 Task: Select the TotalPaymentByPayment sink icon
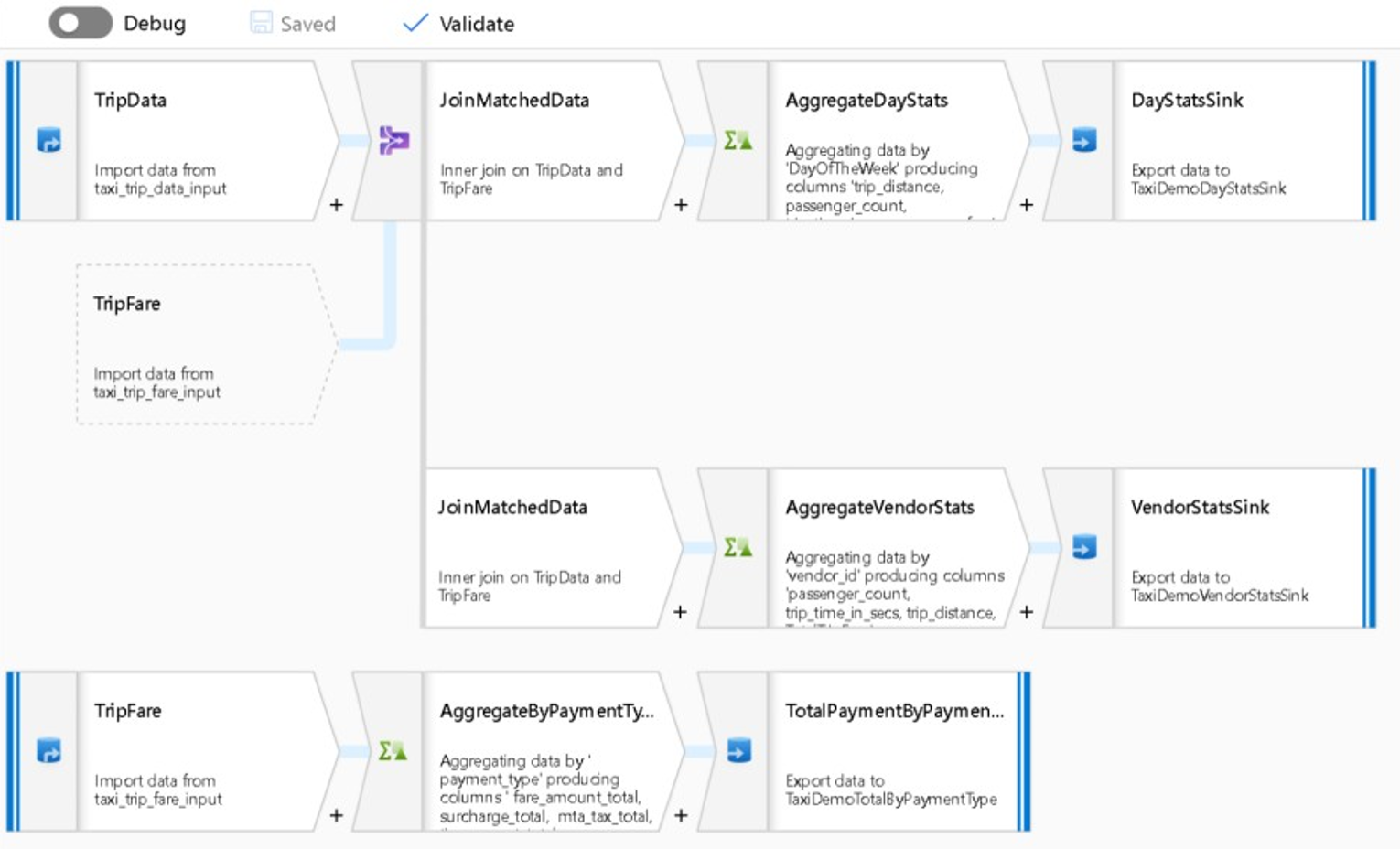(x=738, y=750)
